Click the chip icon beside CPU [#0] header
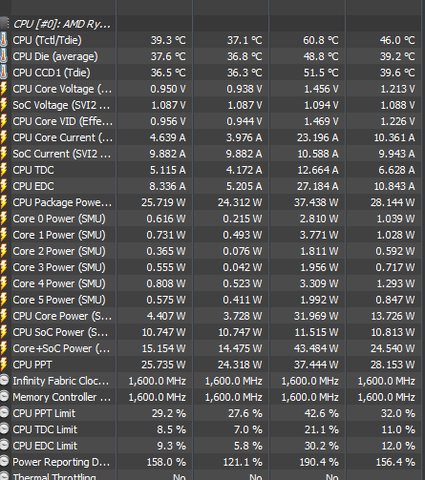The width and height of the screenshot is (425, 480). [x=4, y=24]
